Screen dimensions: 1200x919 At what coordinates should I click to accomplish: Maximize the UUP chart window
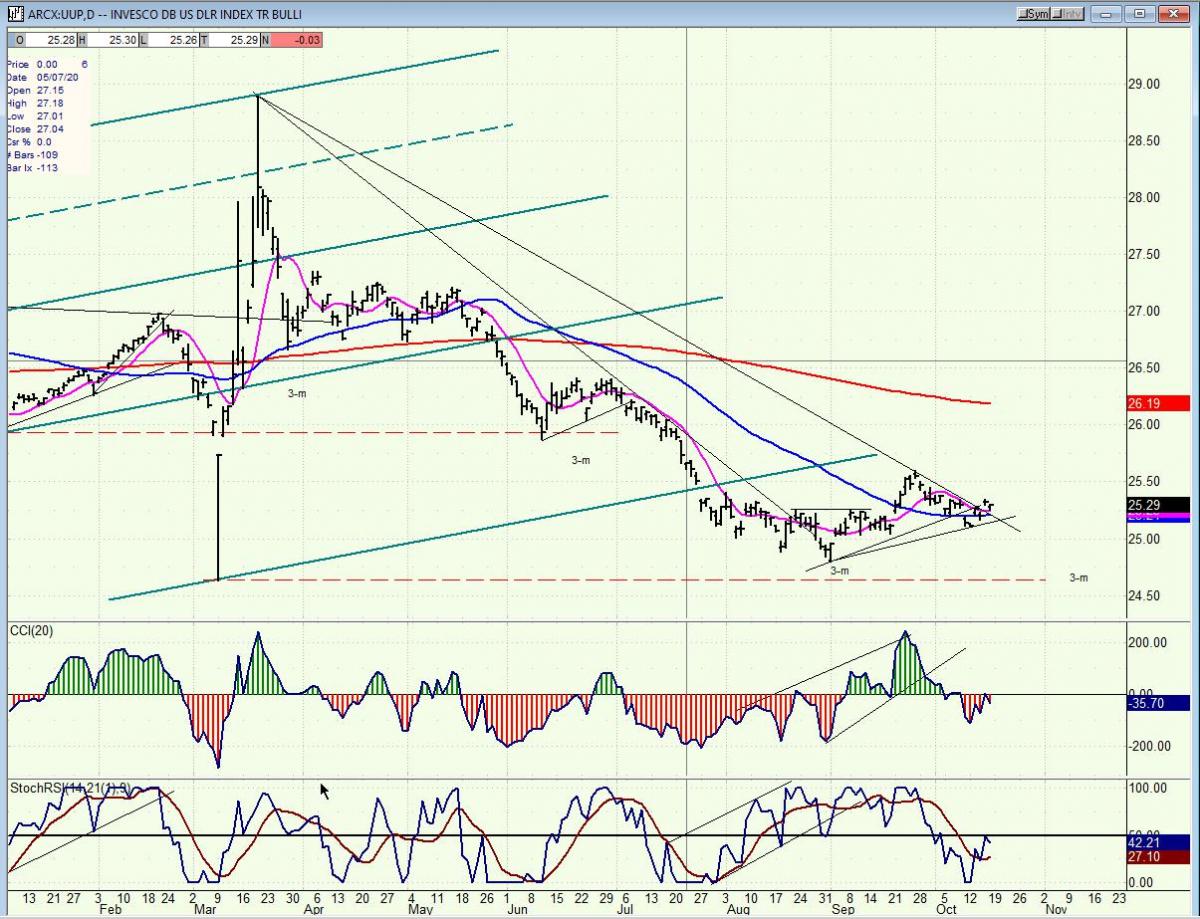point(1139,14)
